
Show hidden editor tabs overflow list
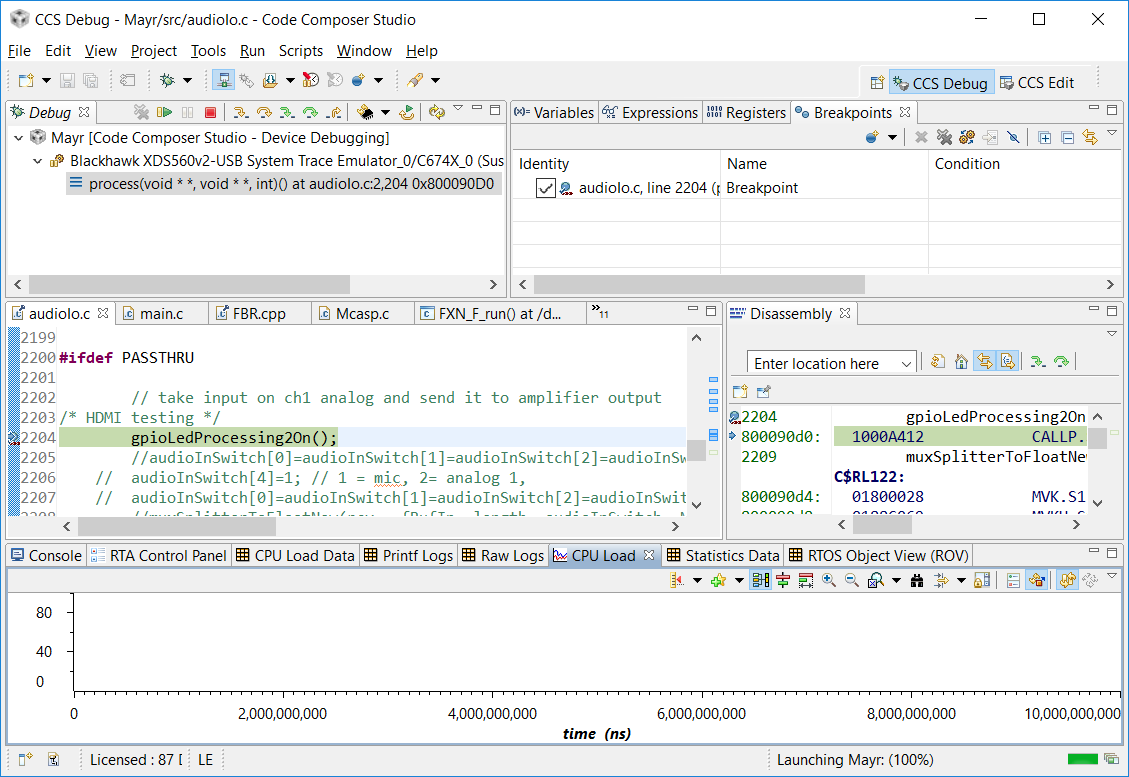click(600, 313)
